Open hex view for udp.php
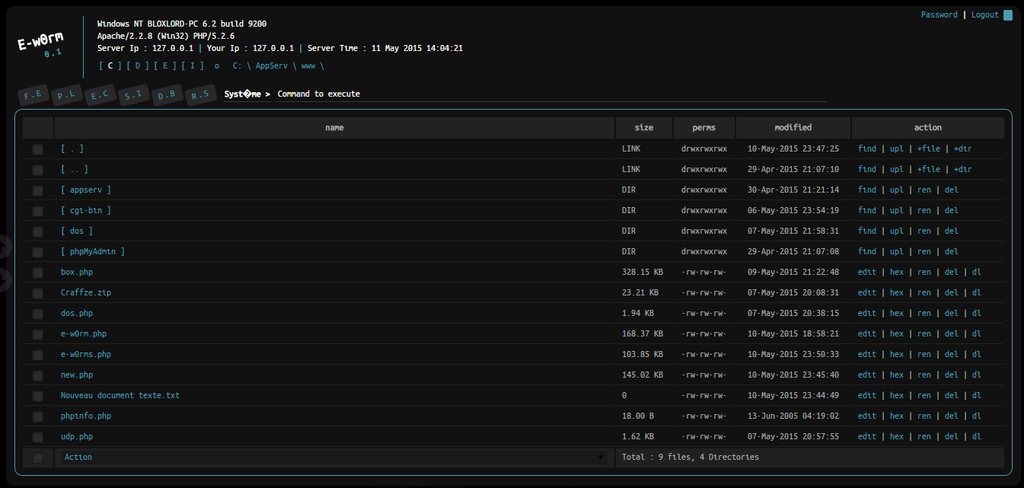 [897, 436]
